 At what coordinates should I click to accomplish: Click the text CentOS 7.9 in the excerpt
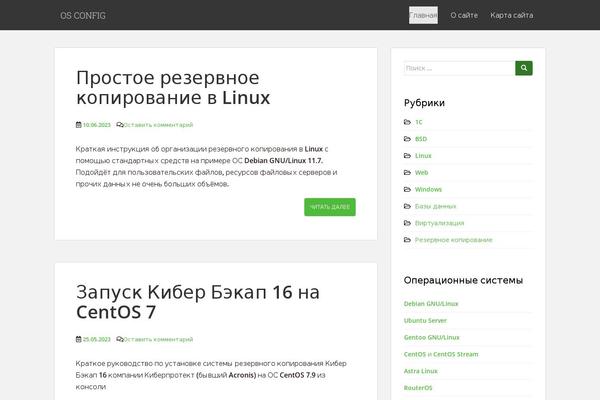click(297, 375)
